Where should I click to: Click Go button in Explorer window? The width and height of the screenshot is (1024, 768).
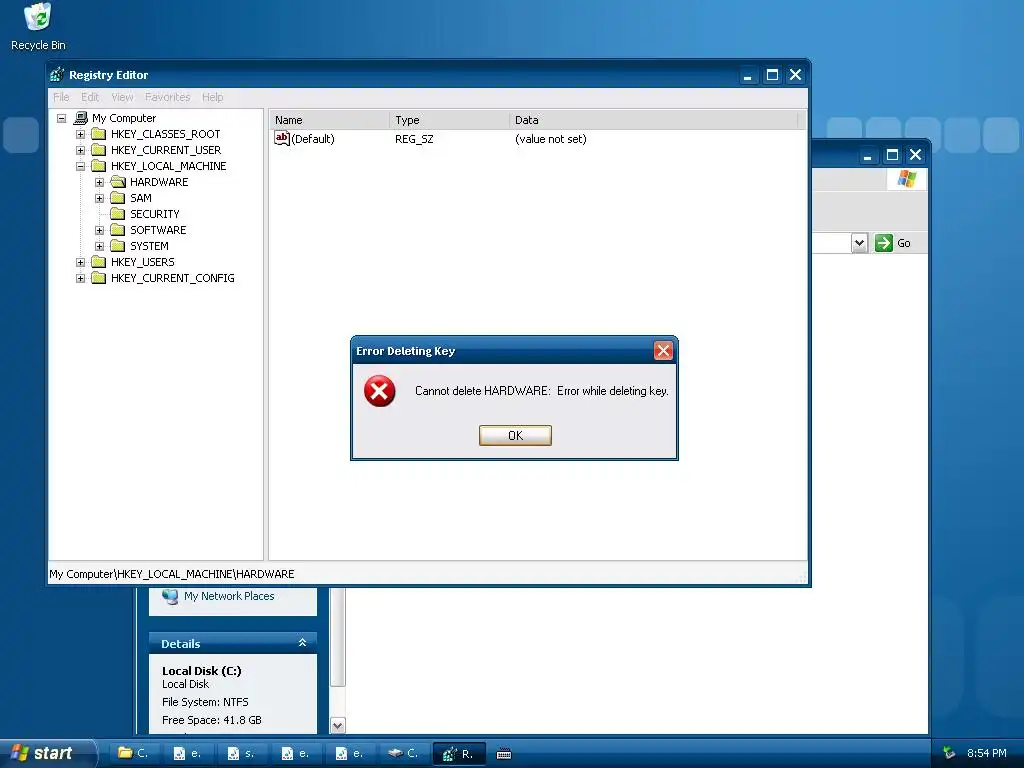pyautogui.click(x=893, y=243)
